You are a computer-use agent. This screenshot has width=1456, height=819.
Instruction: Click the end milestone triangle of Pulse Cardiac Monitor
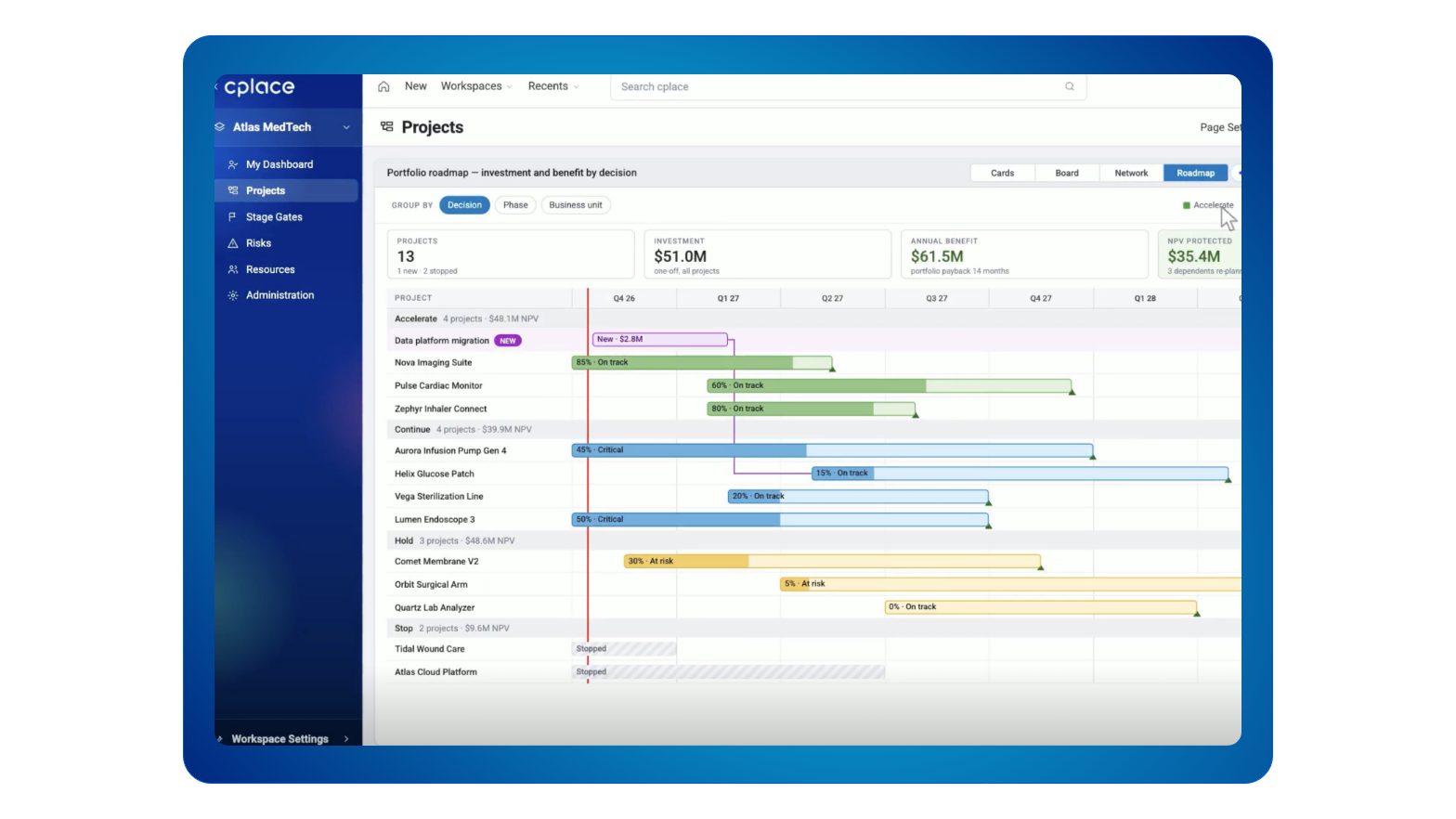click(x=1072, y=392)
